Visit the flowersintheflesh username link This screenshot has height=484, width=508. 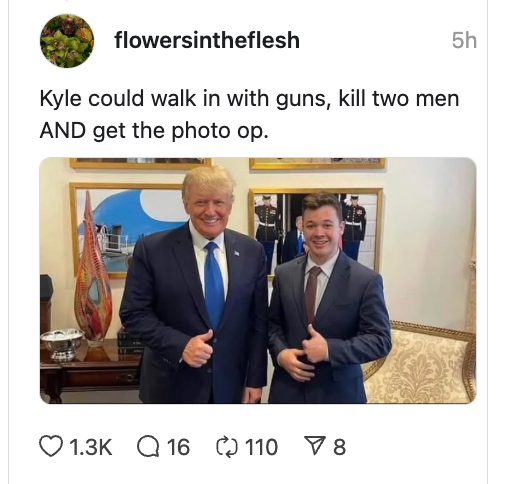point(207,40)
